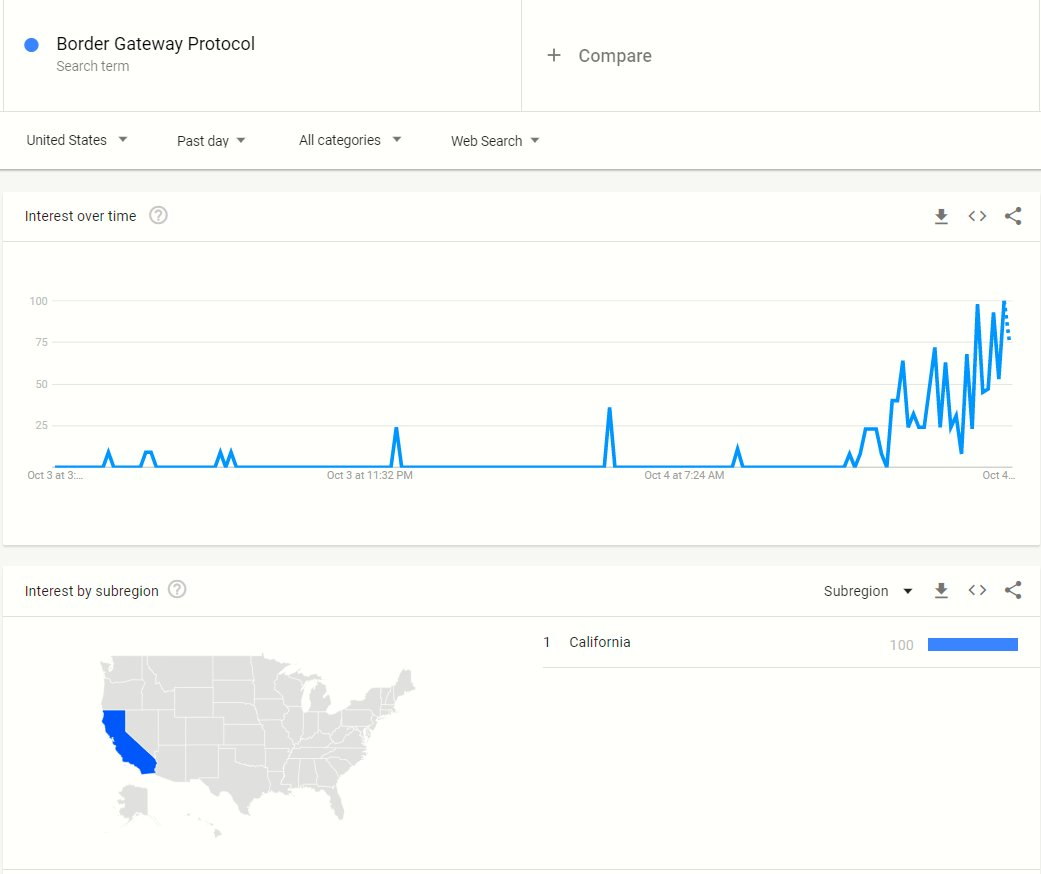Edit the Border Gateway Protocol search term
Screen dimensions: 1041x874
(x=155, y=44)
